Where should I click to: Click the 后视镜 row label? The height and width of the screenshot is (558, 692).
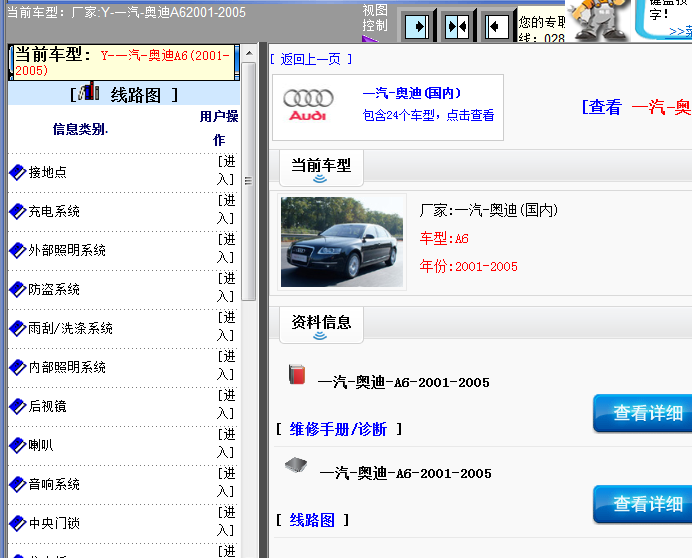pos(48,406)
